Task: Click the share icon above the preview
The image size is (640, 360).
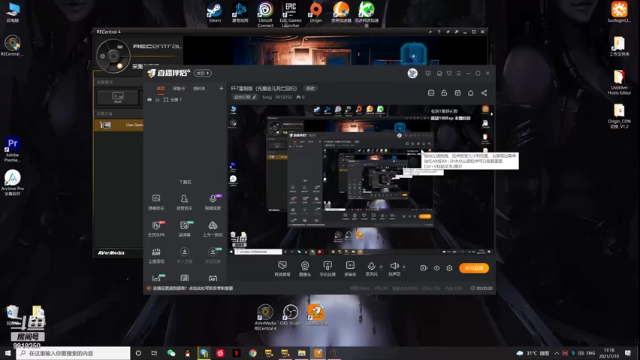Action: pyautogui.click(x=484, y=93)
